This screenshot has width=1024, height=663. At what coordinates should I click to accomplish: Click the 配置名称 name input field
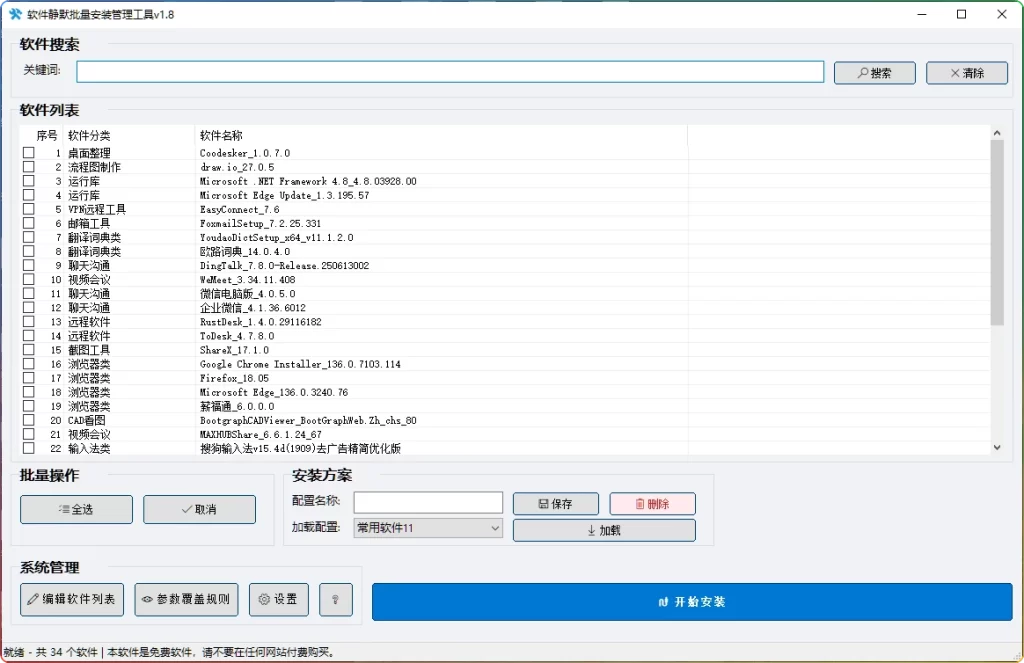[x=428, y=502]
